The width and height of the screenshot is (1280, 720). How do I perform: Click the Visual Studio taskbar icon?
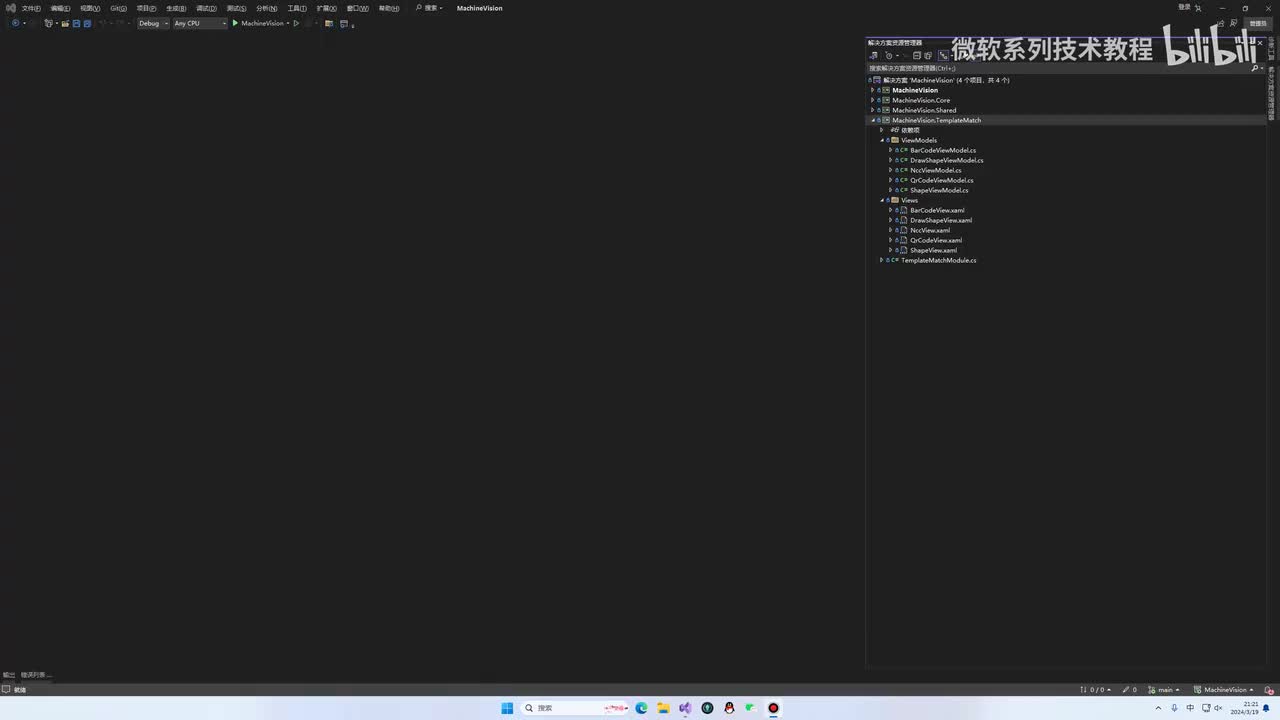685,708
